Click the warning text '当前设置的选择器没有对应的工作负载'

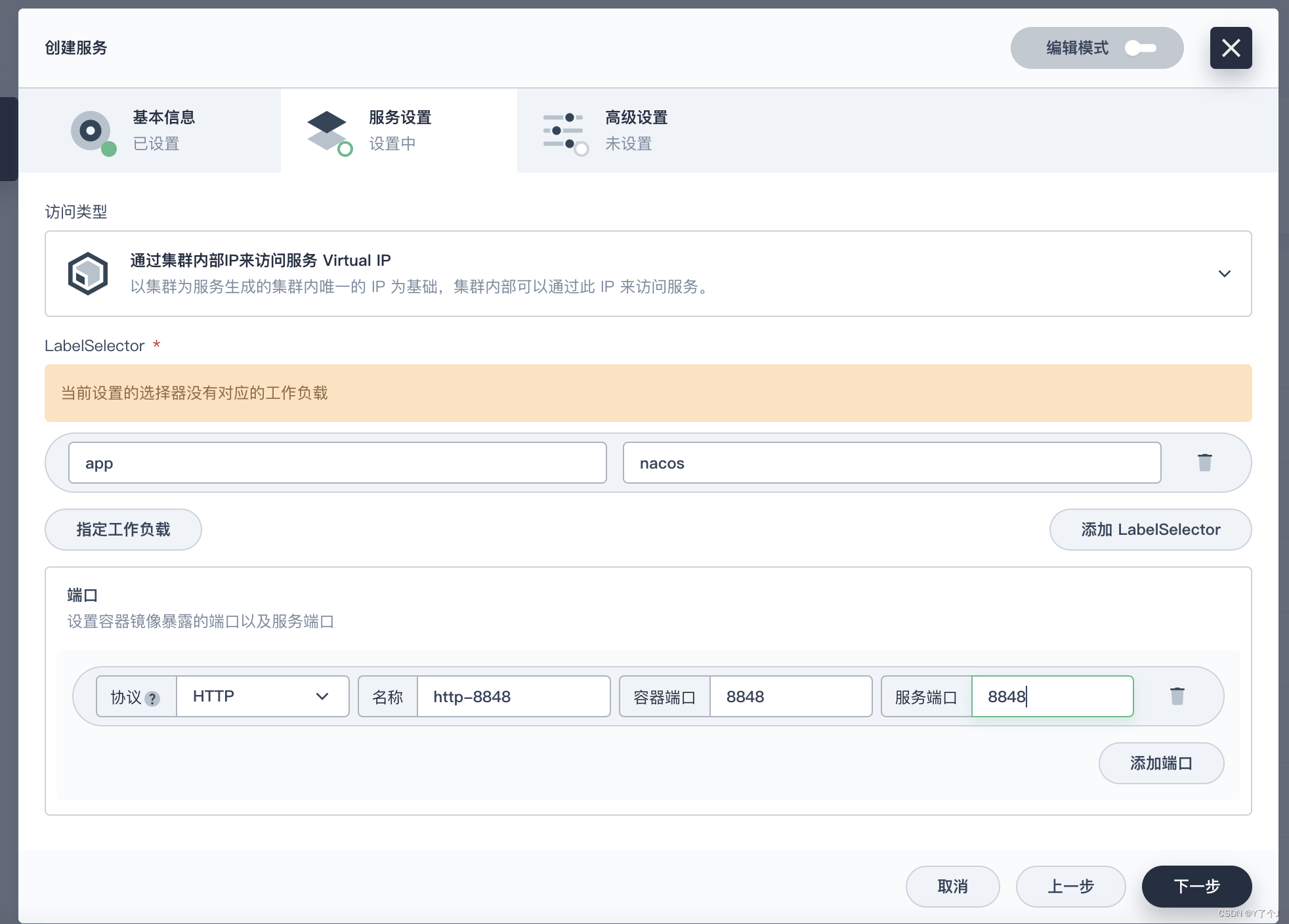(x=194, y=393)
